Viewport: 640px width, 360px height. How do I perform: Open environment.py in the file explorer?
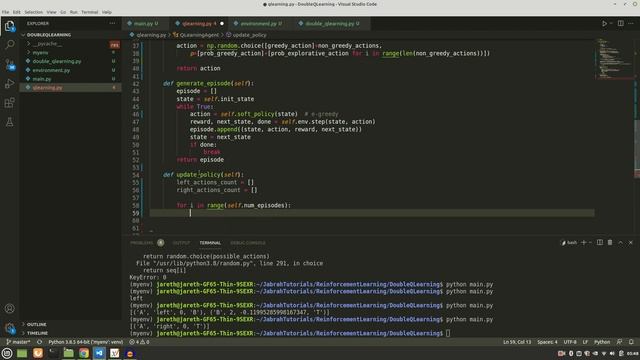point(71,70)
